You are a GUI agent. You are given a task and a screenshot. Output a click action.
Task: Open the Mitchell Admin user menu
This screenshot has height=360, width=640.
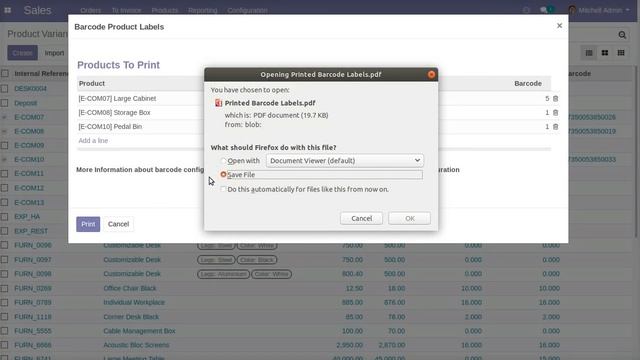coord(599,10)
